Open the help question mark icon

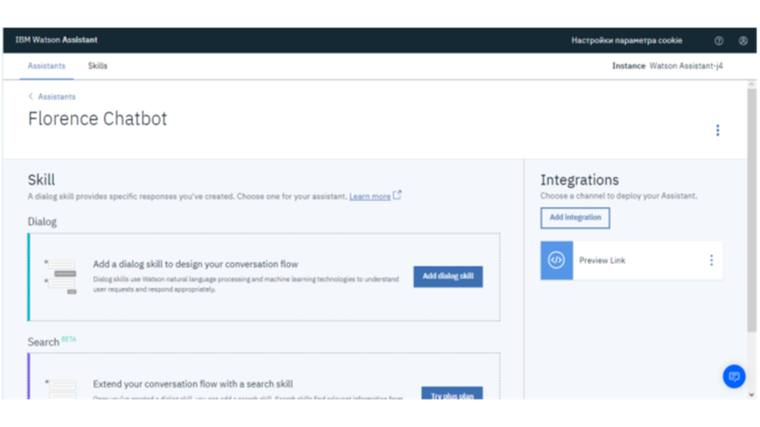click(718, 41)
